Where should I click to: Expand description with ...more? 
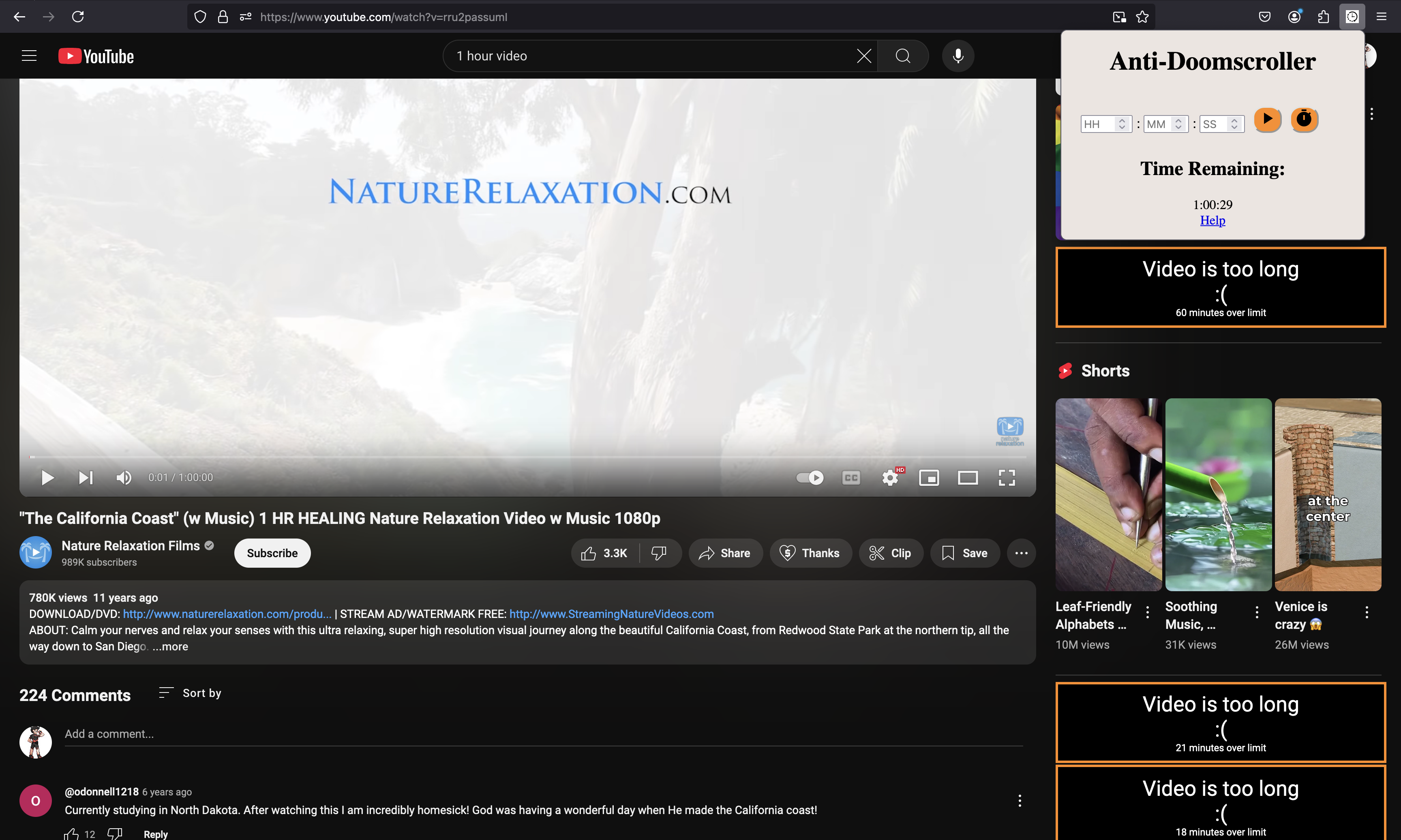[170, 646]
